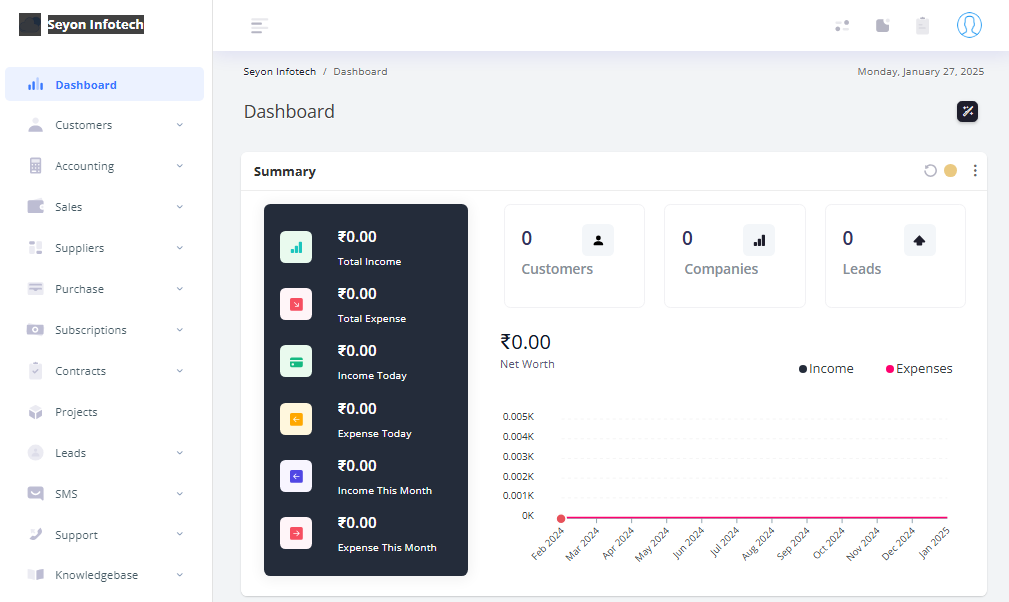
Task: Click the magic wand customize button
Action: tap(967, 111)
